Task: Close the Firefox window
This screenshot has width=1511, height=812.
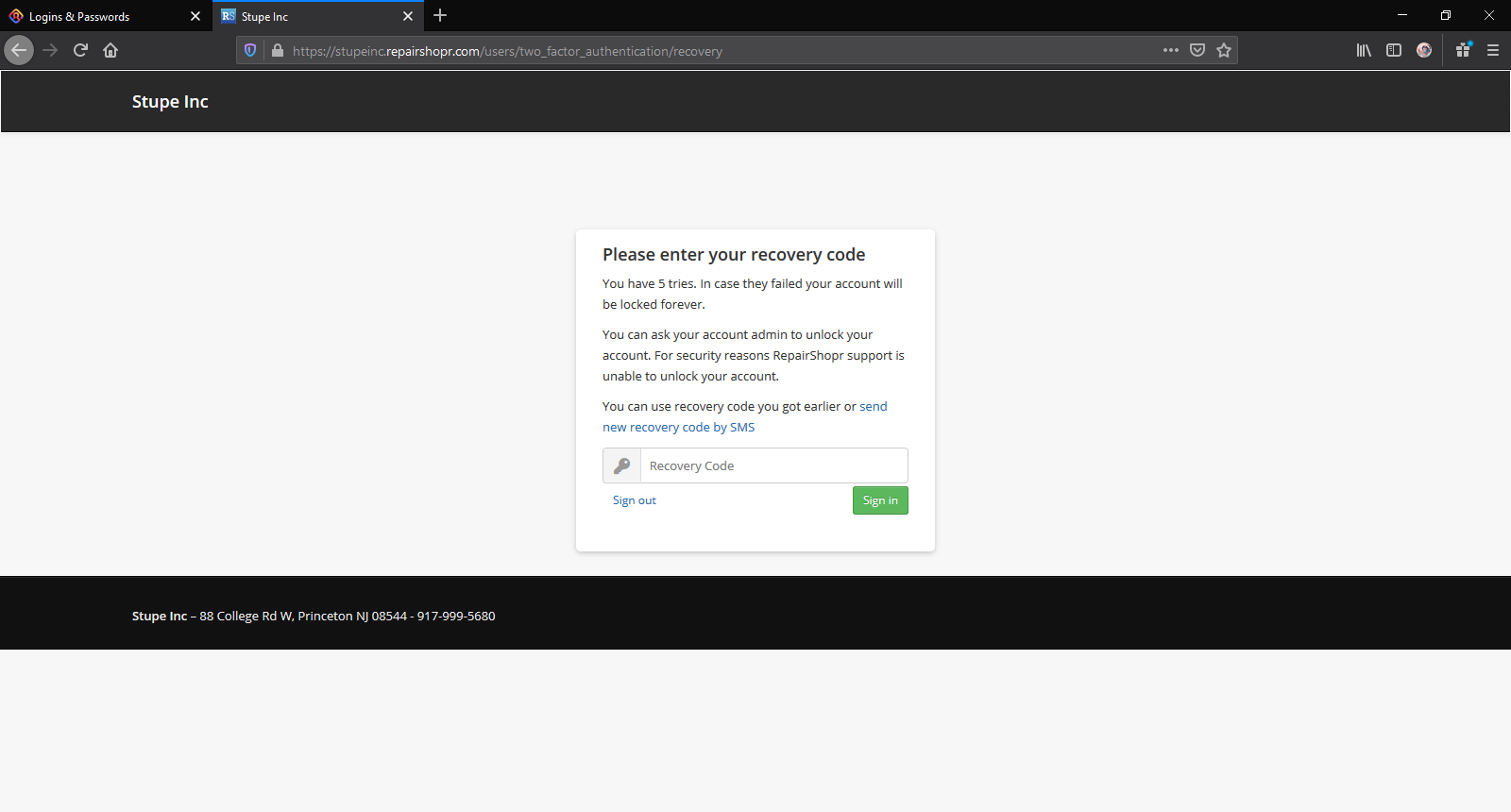Action: 1489,15
